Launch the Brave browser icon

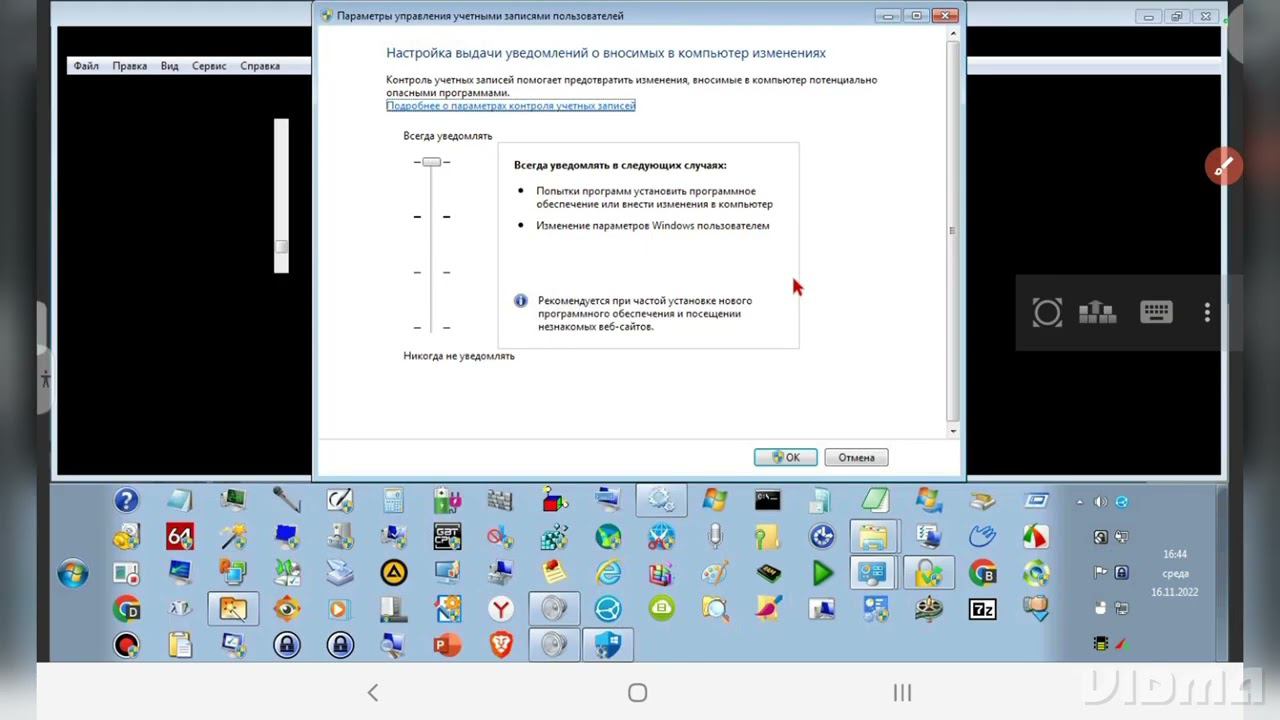click(501, 645)
